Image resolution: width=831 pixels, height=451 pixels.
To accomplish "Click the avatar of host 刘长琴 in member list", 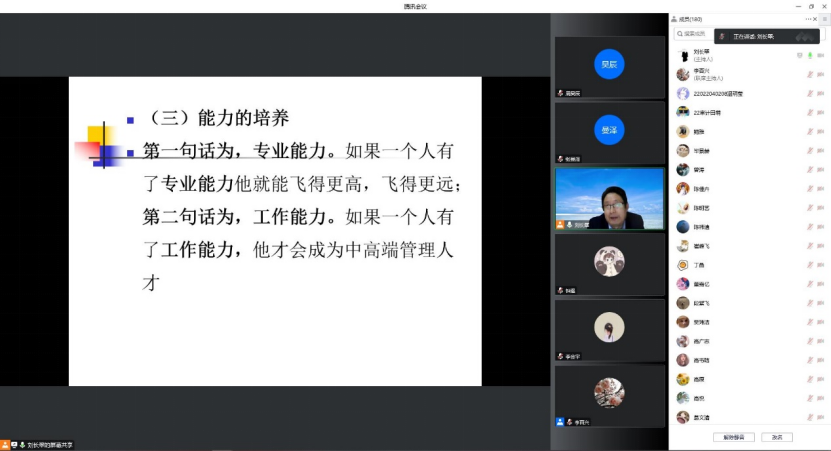I will click(x=683, y=56).
